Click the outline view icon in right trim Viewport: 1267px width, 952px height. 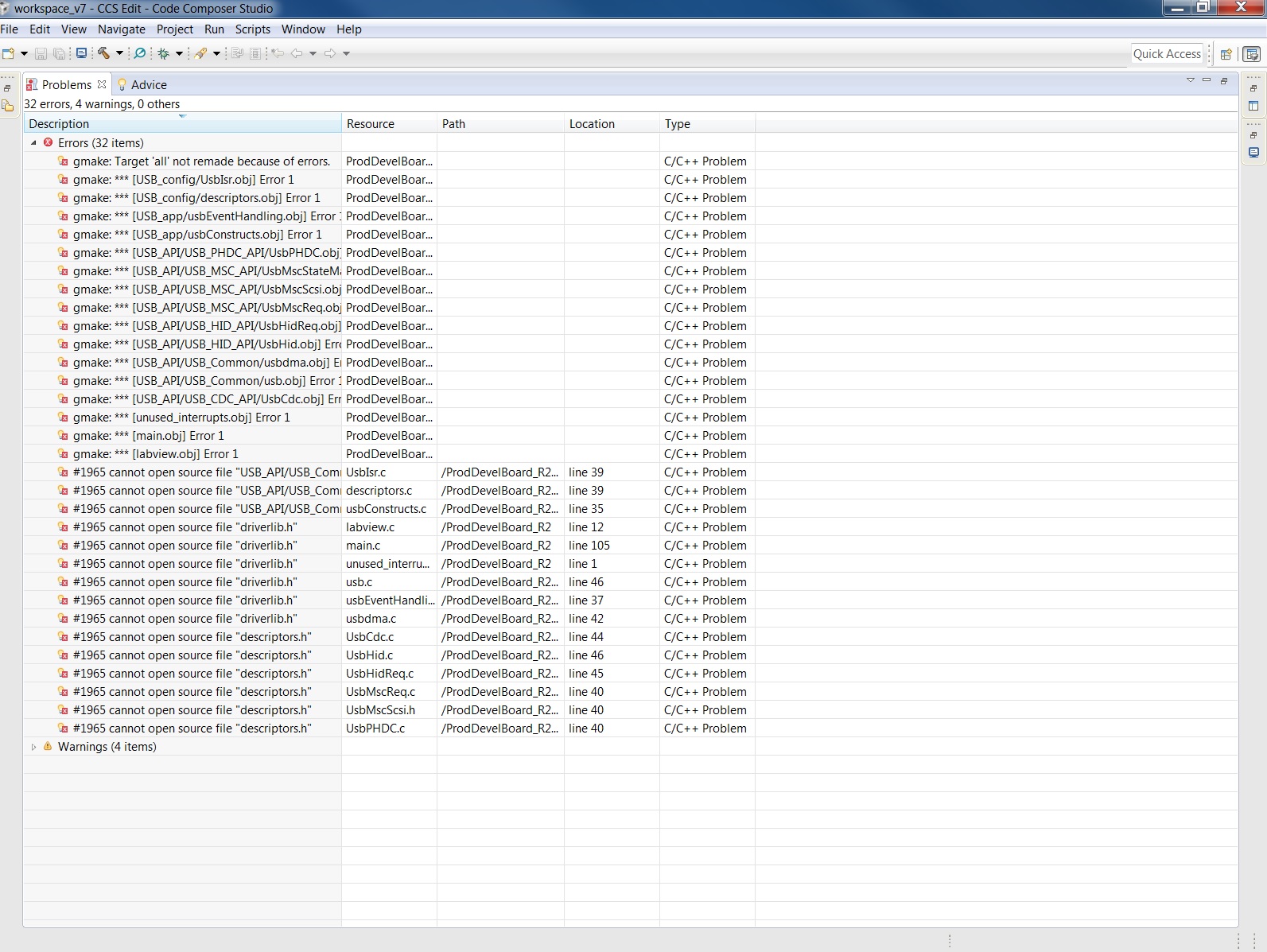point(1253,106)
